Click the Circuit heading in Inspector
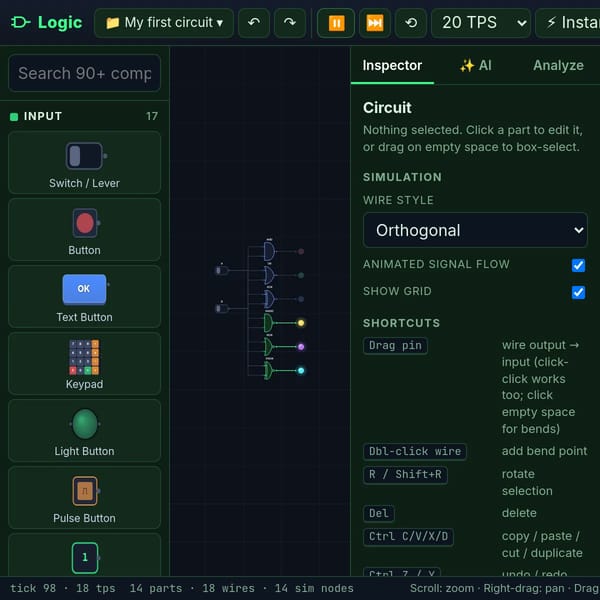The height and width of the screenshot is (600, 600). (387, 108)
